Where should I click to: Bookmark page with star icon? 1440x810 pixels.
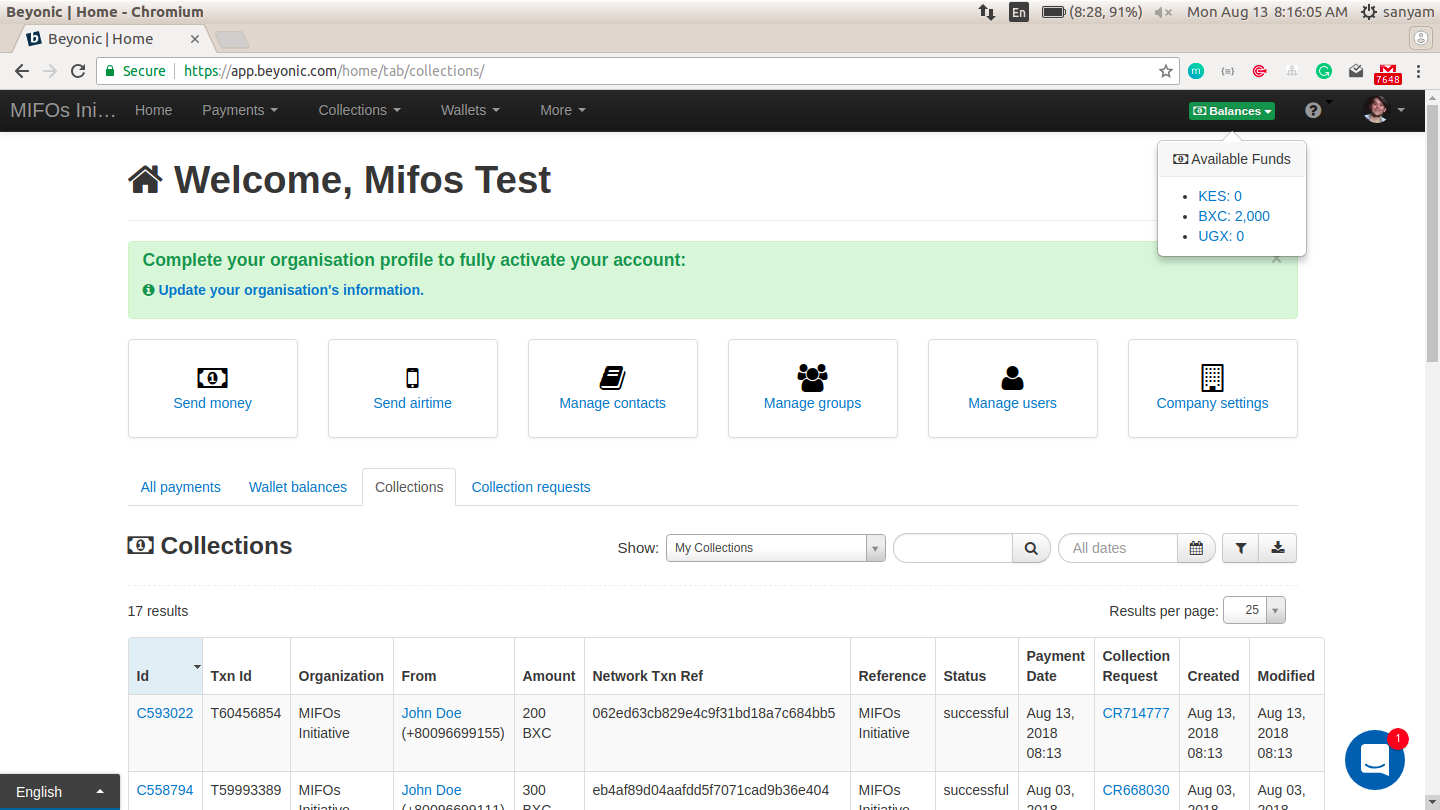[1165, 71]
